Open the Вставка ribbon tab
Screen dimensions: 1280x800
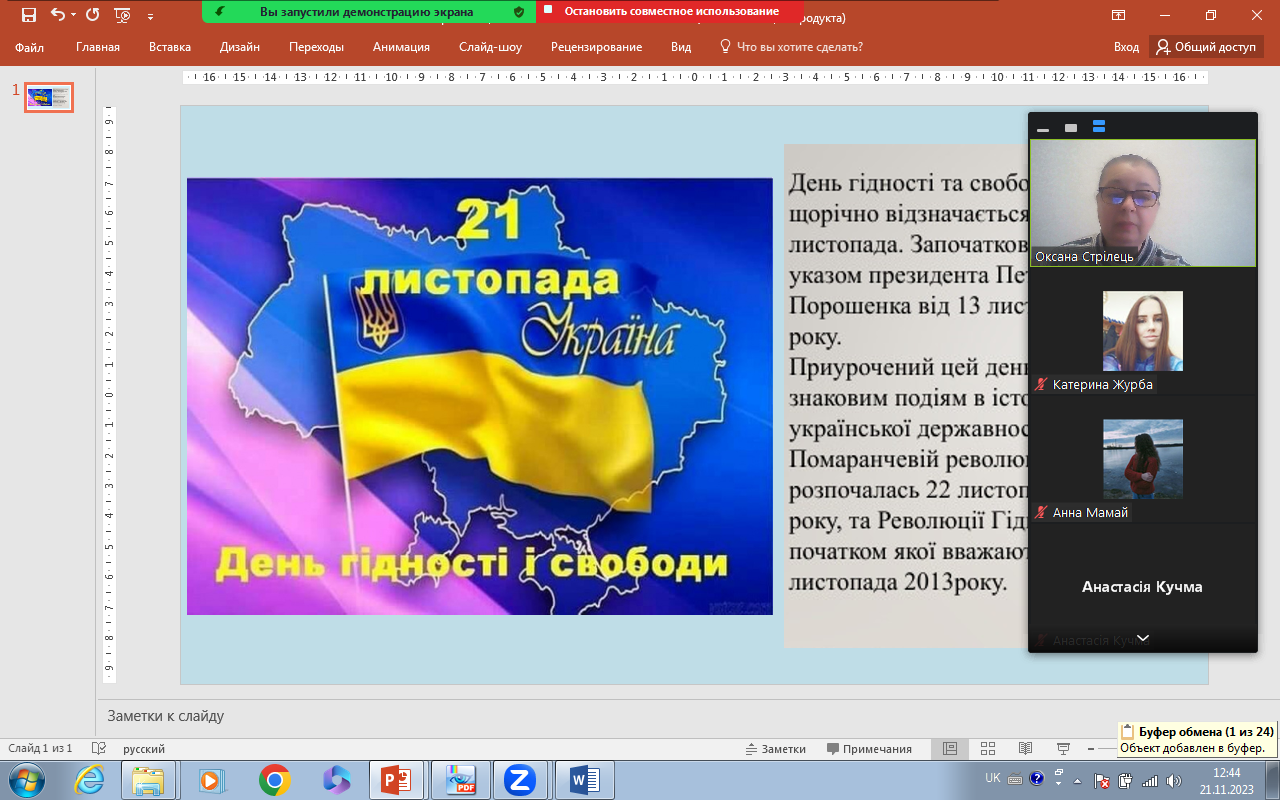169,47
